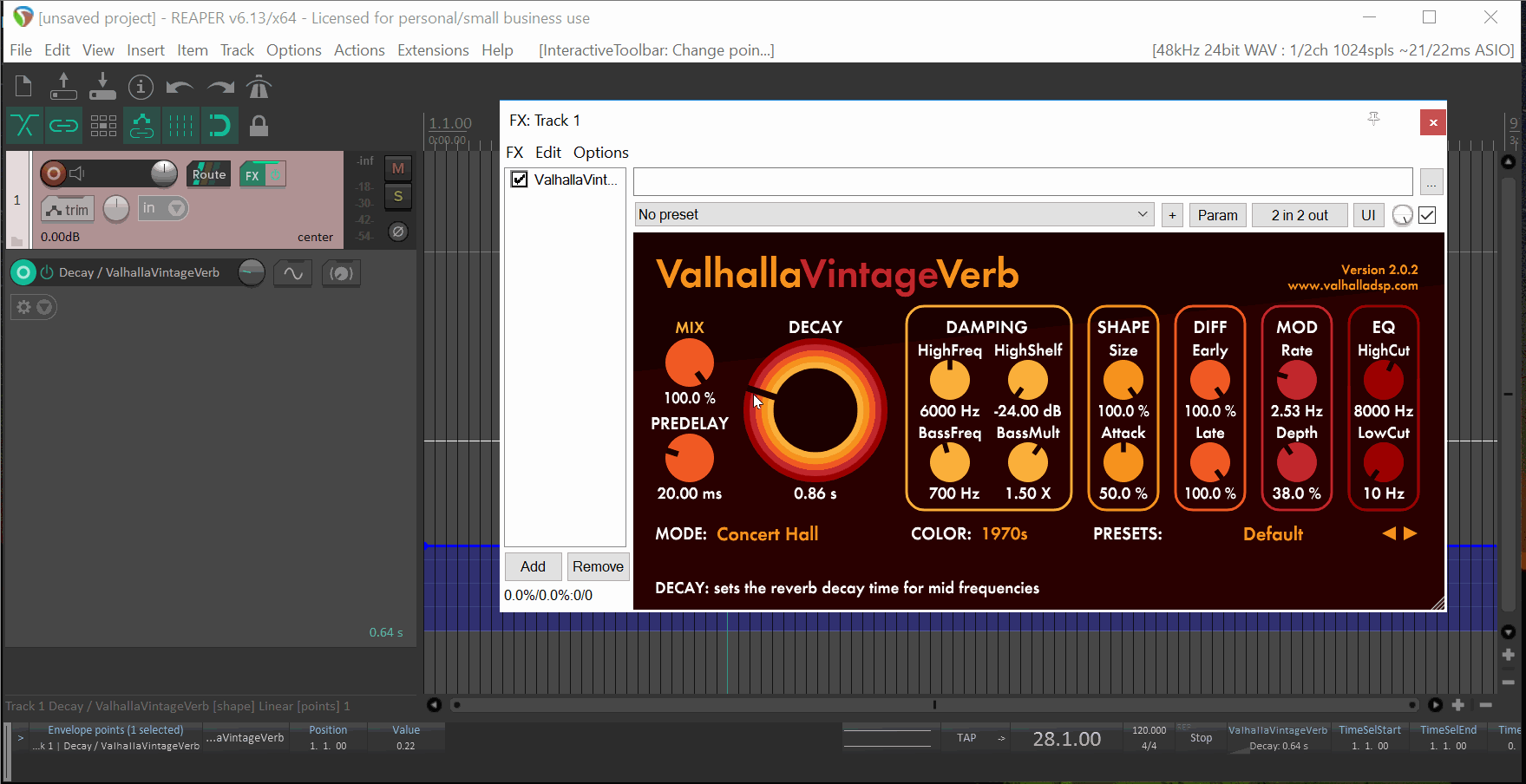Mute Track 1
The image size is (1526, 784).
[398, 168]
